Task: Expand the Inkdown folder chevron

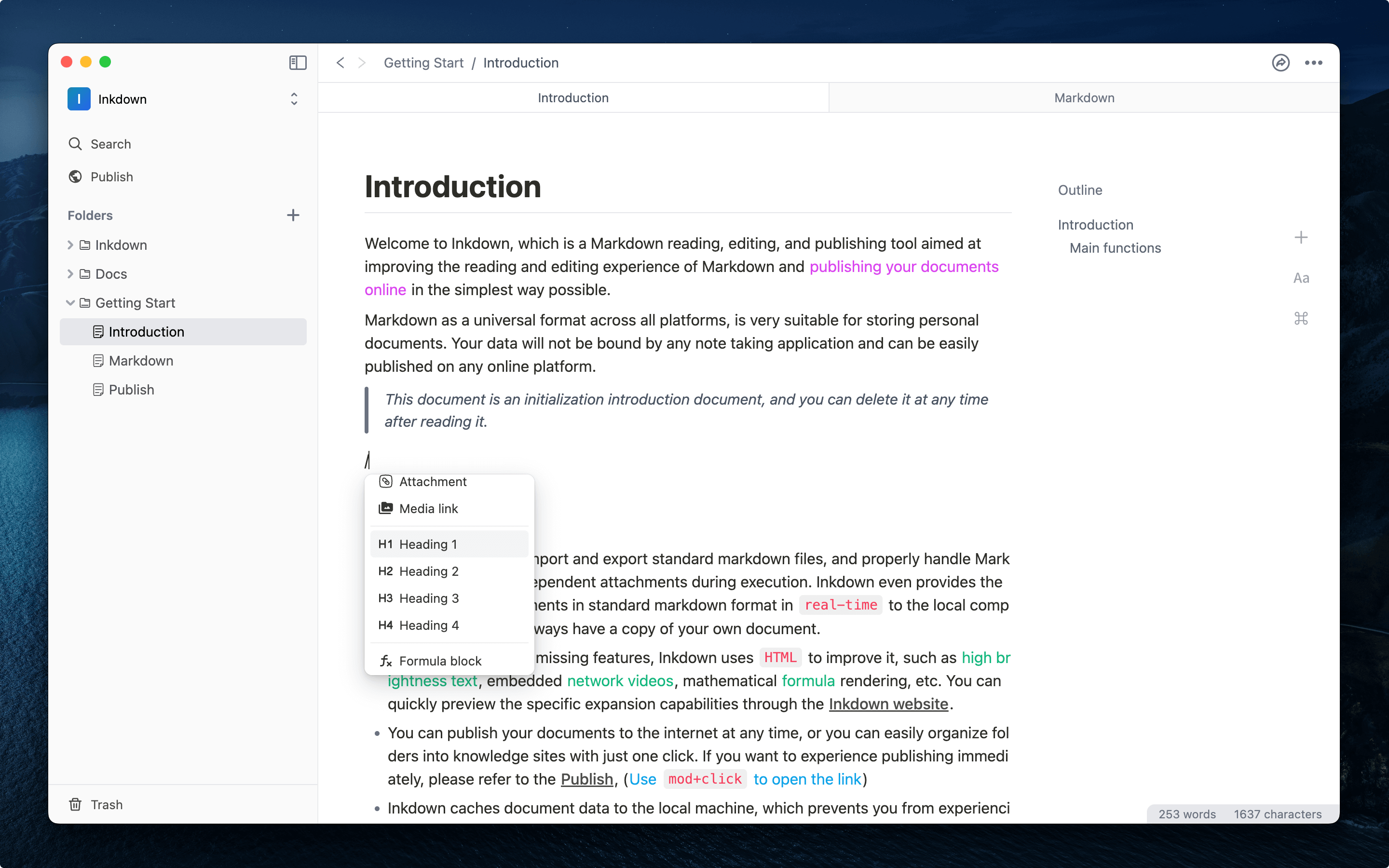Action: [x=70, y=245]
